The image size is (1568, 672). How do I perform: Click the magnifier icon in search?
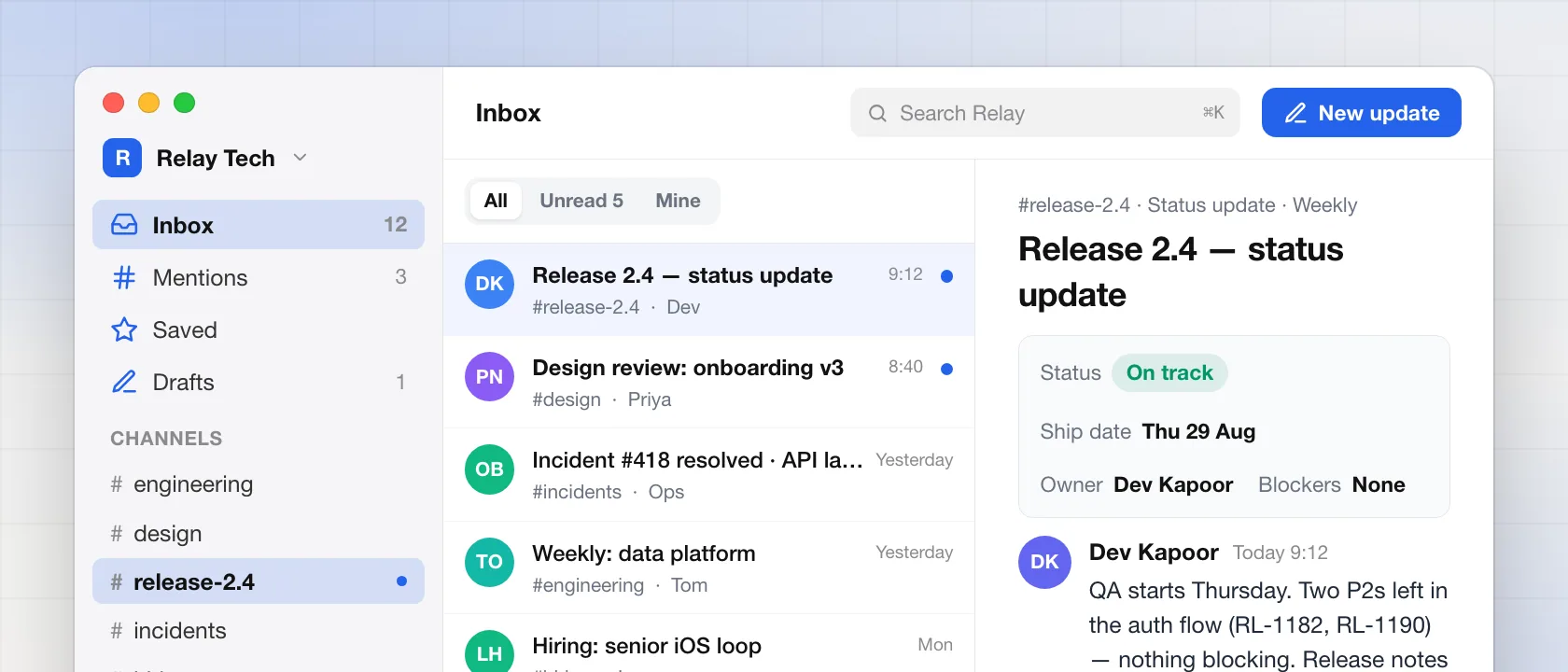click(x=877, y=113)
